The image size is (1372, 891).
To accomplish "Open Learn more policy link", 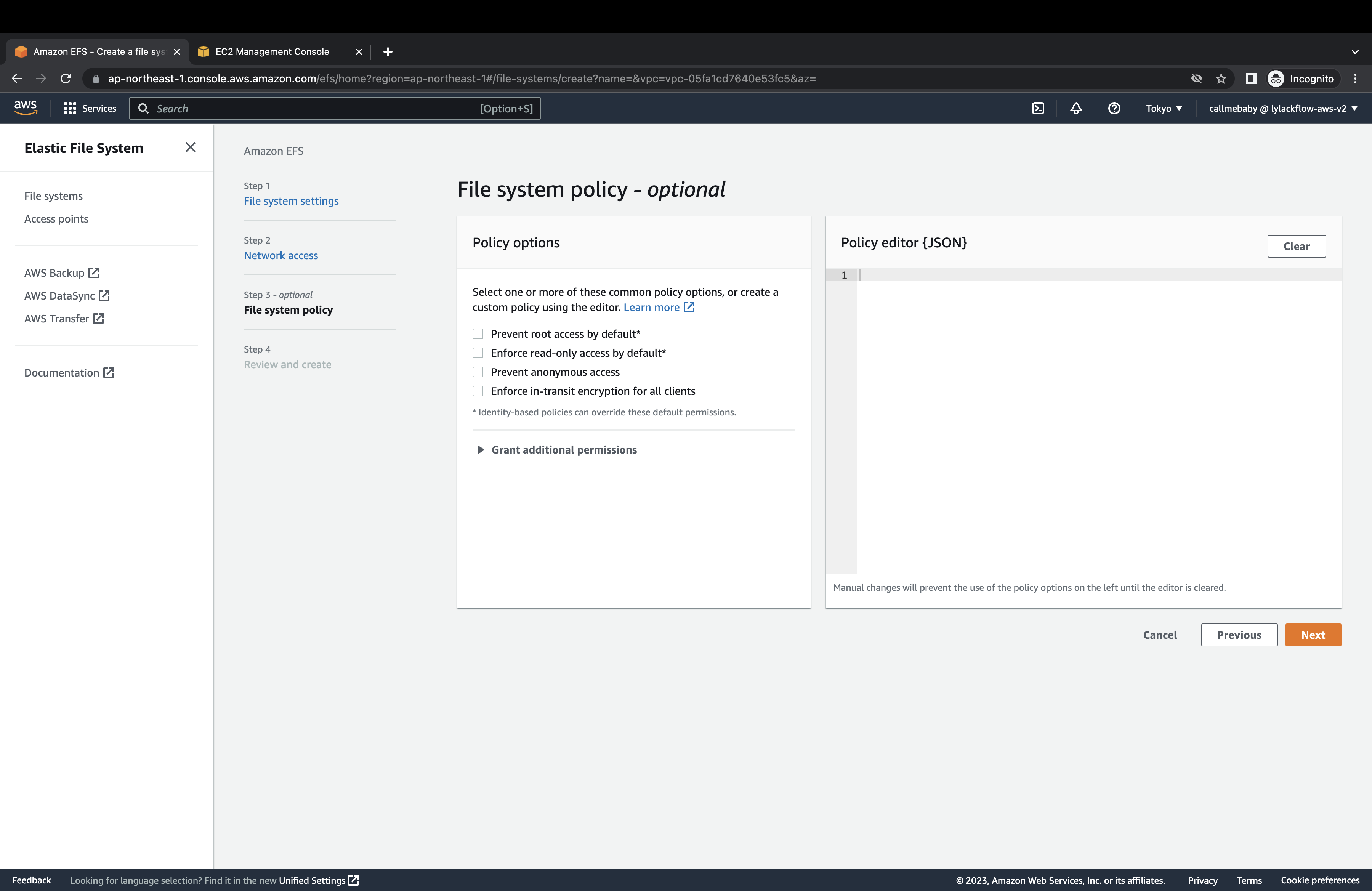I will [x=659, y=307].
